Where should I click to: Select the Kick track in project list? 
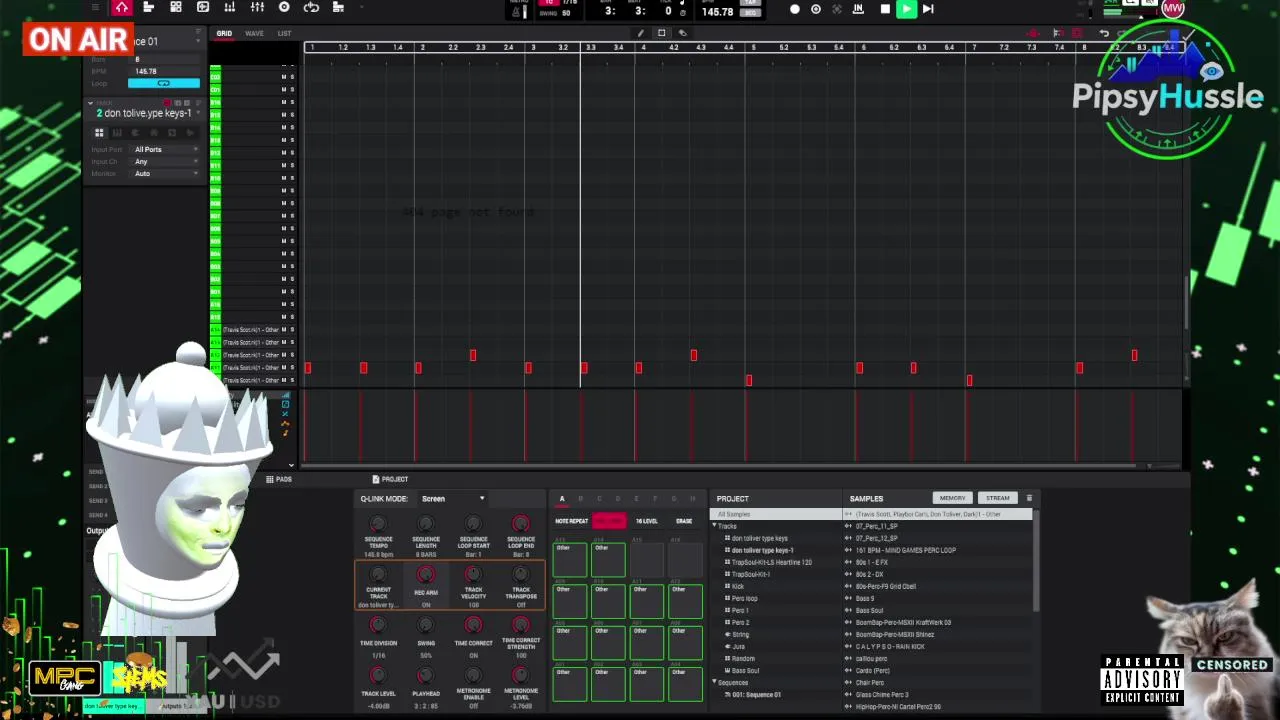pos(738,586)
